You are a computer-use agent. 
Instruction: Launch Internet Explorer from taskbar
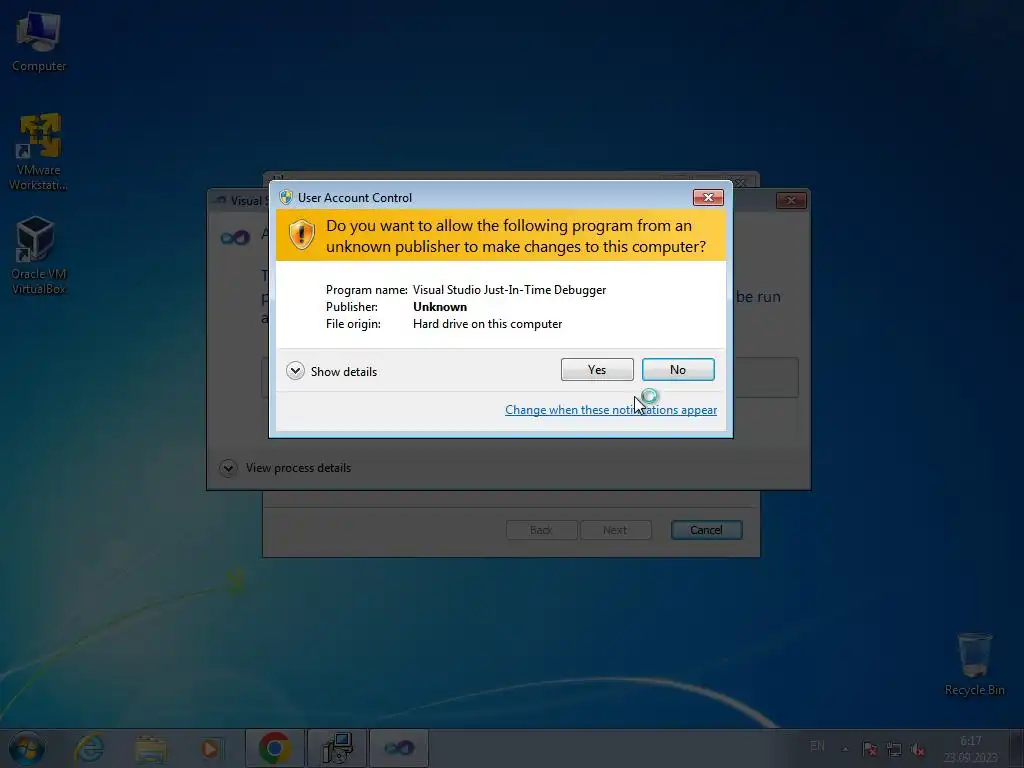[x=89, y=748]
